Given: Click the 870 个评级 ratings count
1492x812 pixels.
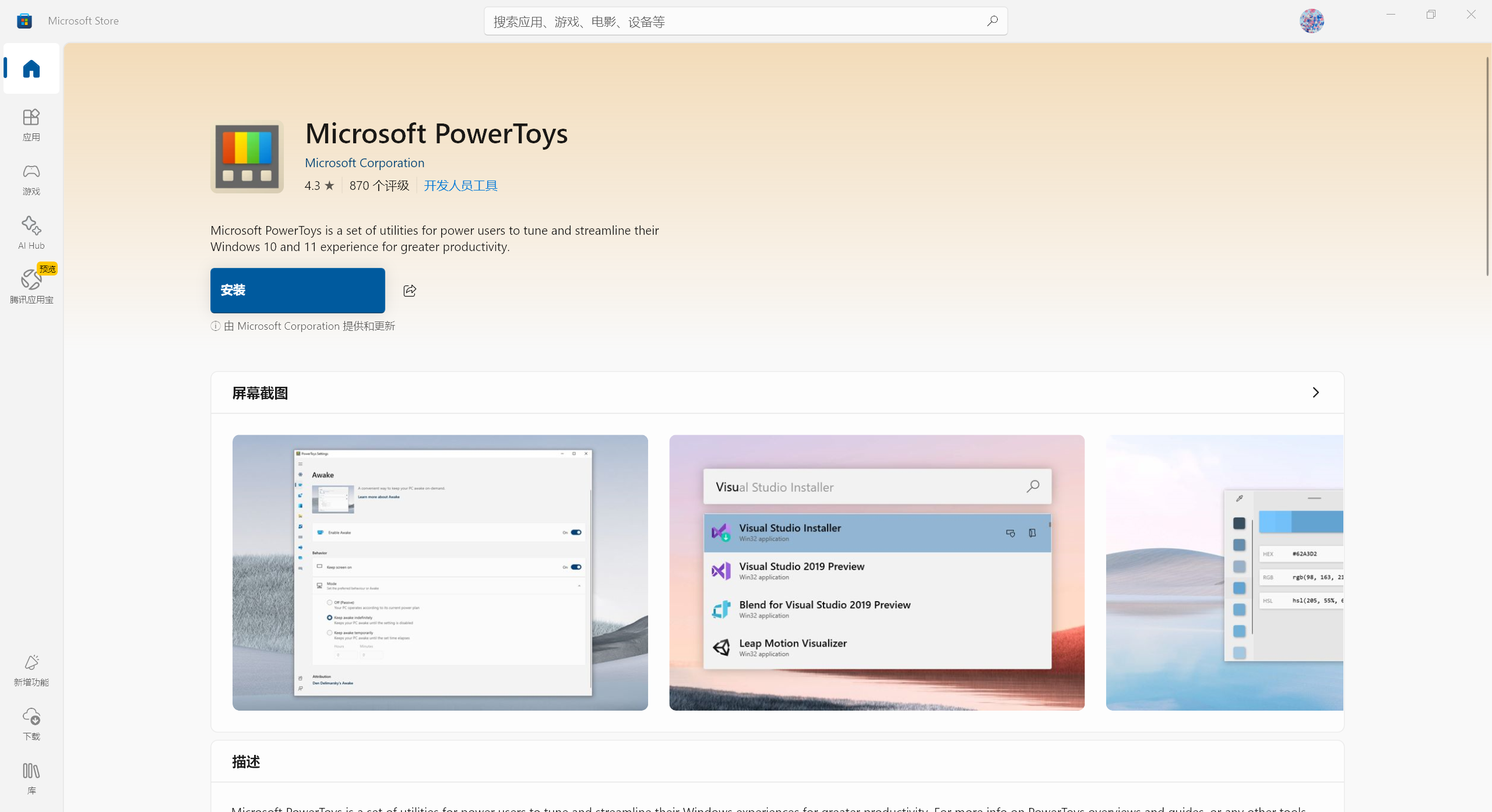Looking at the screenshot, I should (x=379, y=185).
